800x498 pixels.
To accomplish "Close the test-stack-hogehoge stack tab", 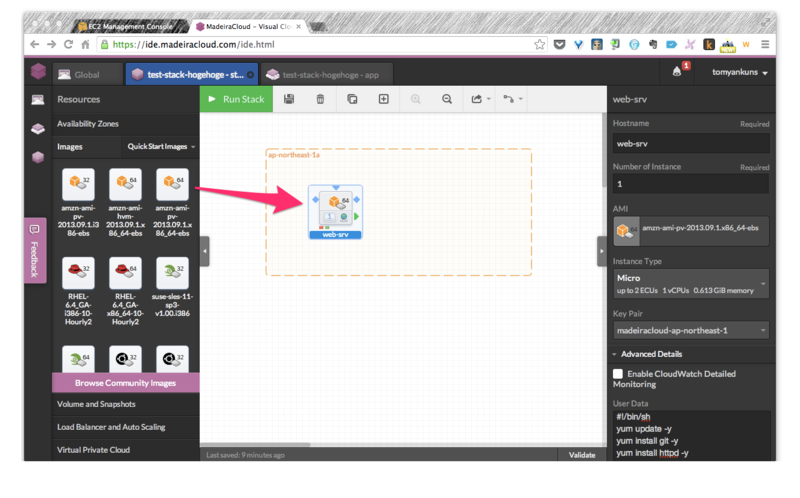I will (251, 74).
